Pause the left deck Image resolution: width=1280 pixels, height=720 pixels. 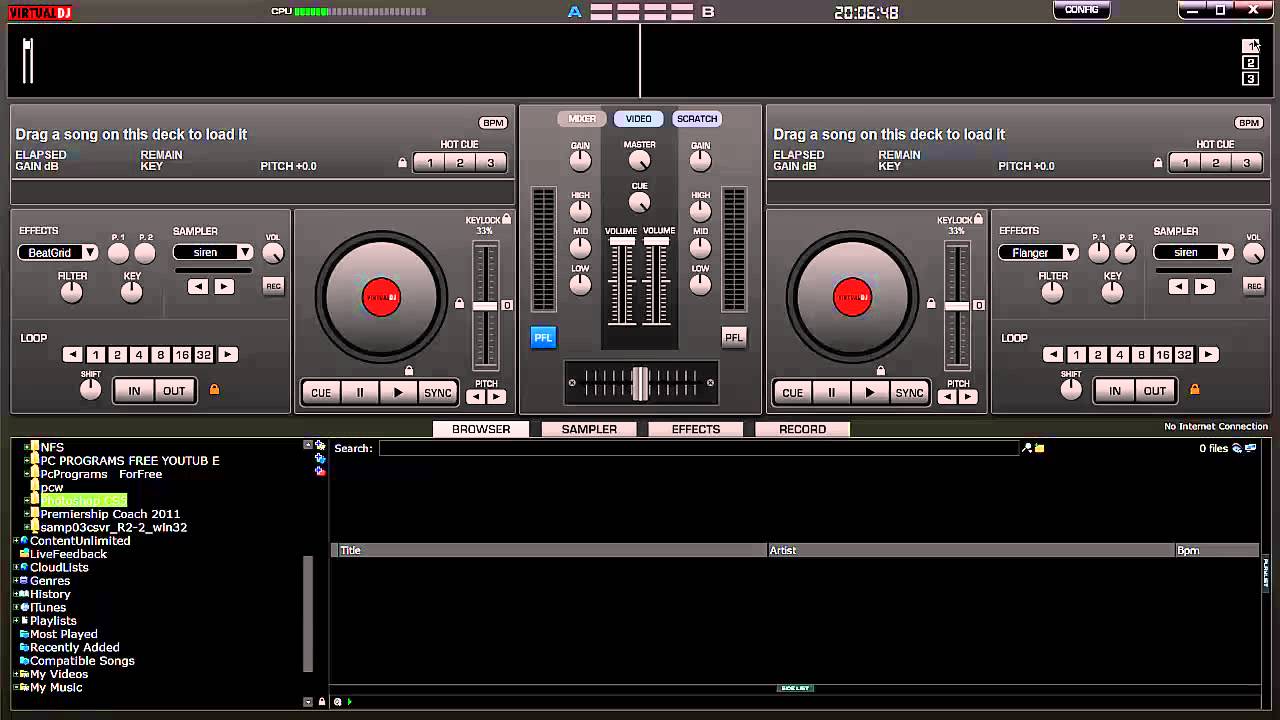360,393
